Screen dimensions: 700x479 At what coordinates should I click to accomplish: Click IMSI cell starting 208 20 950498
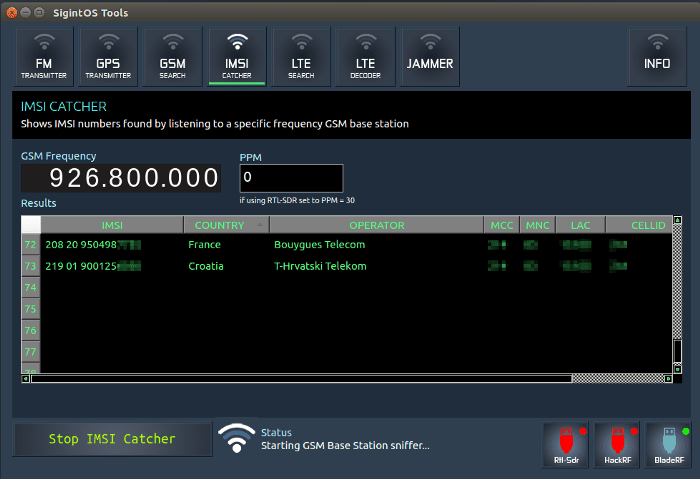click(112, 245)
